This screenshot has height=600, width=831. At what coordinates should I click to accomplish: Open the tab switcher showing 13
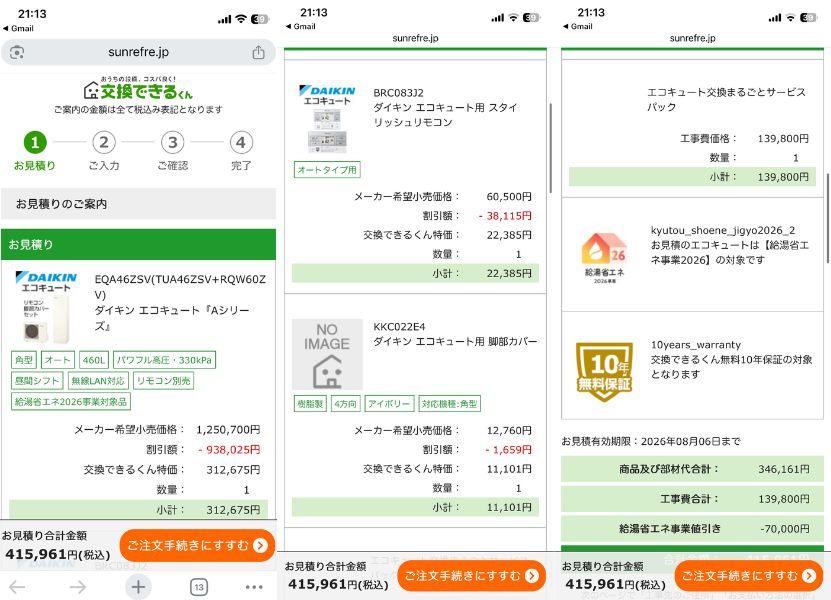pos(199,587)
